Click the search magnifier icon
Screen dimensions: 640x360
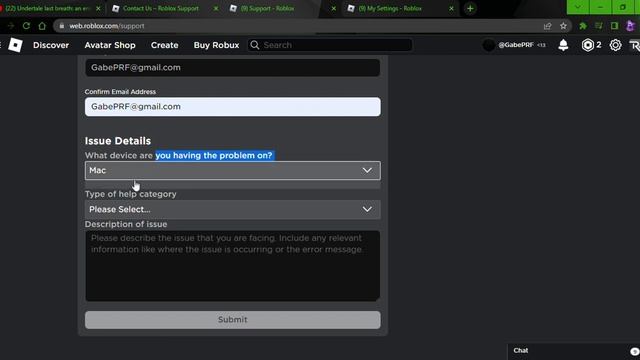255,45
